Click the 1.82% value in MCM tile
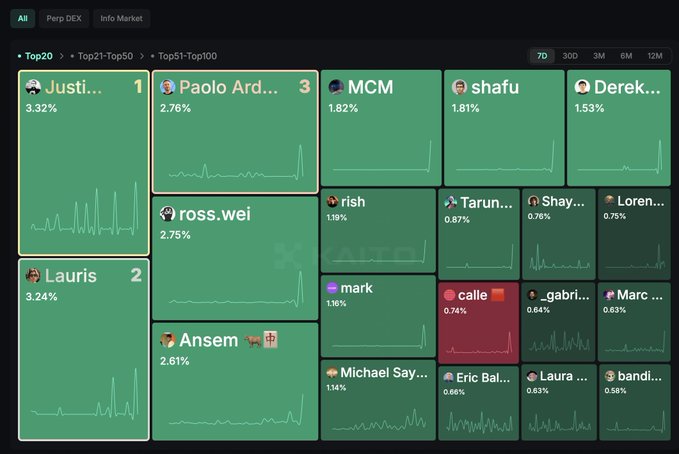Viewport: 679px width, 454px height. coord(343,108)
